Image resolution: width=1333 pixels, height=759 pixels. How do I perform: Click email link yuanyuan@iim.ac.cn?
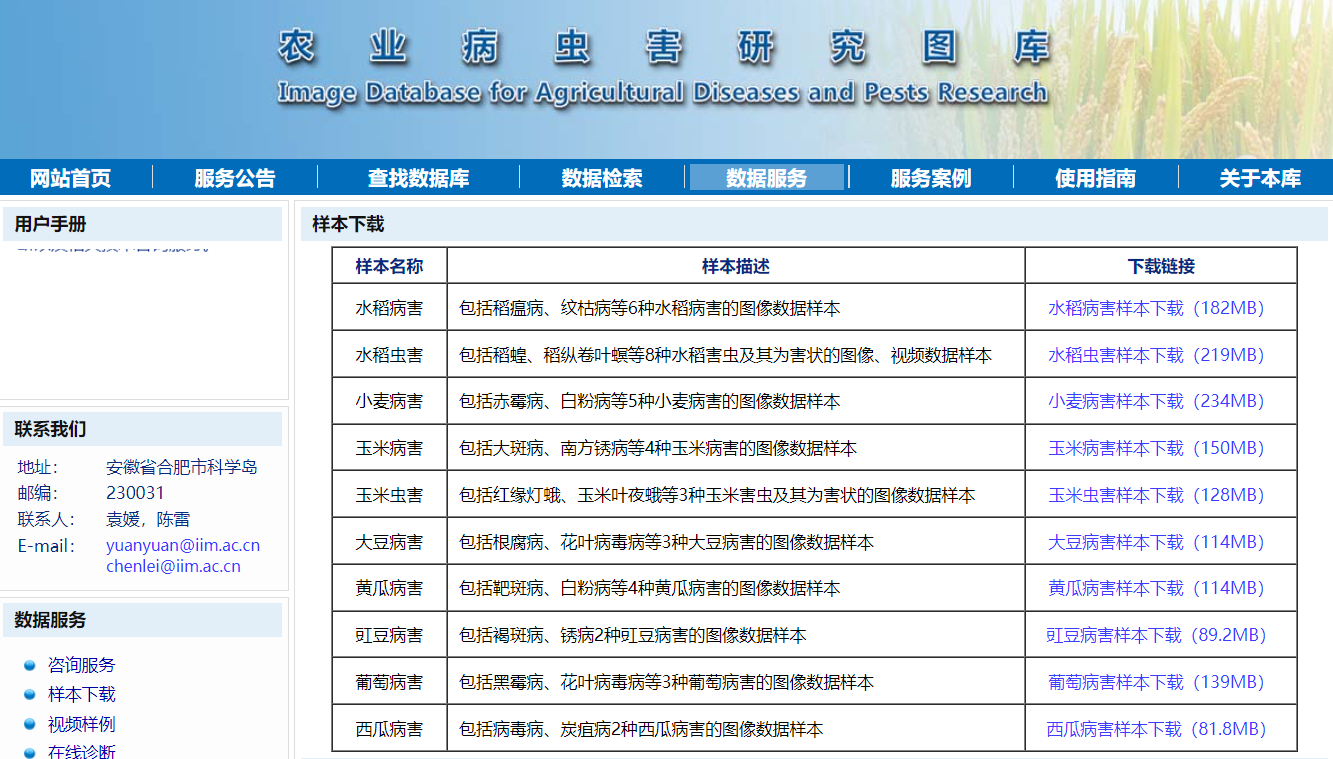183,545
